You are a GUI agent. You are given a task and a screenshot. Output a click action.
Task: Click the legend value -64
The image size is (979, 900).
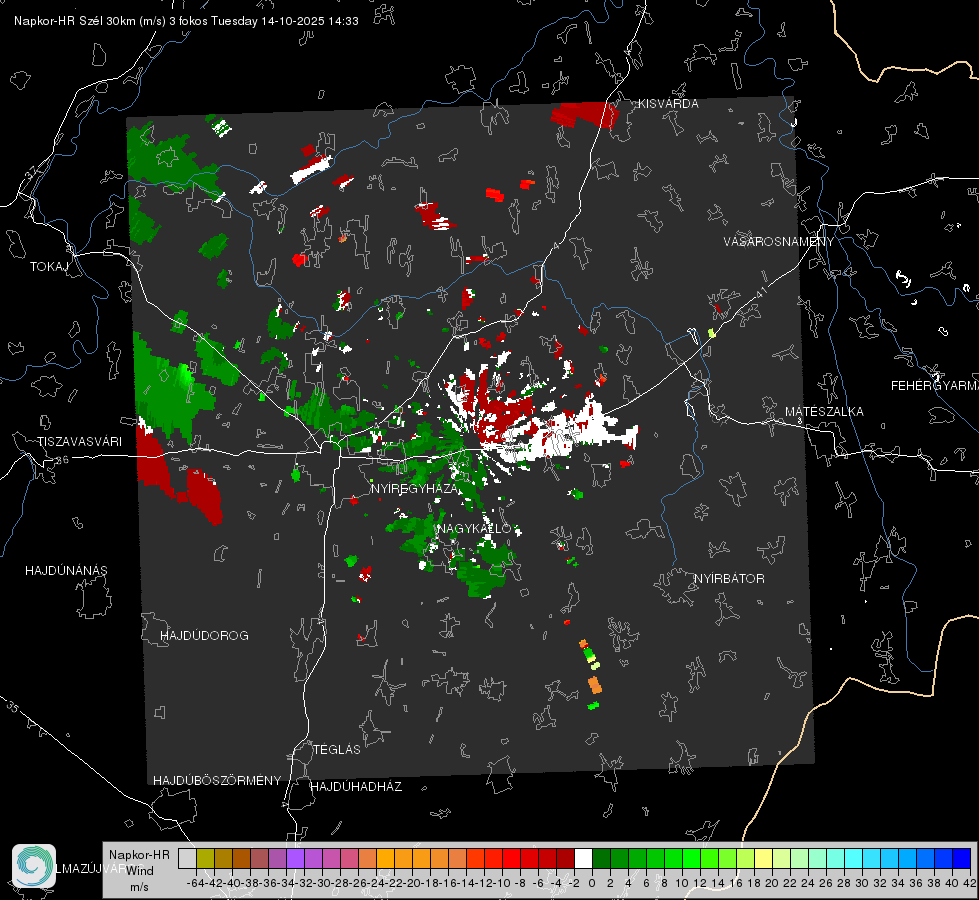(x=196, y=883)
